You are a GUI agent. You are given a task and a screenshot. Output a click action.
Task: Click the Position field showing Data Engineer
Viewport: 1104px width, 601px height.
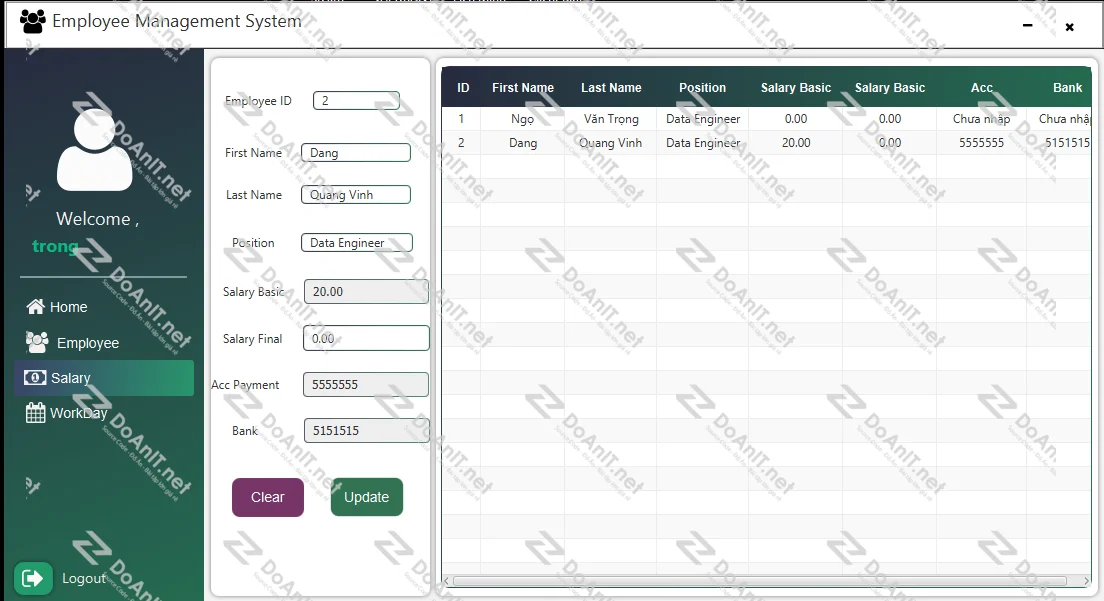pyautogui.click(x=356, y=243)
